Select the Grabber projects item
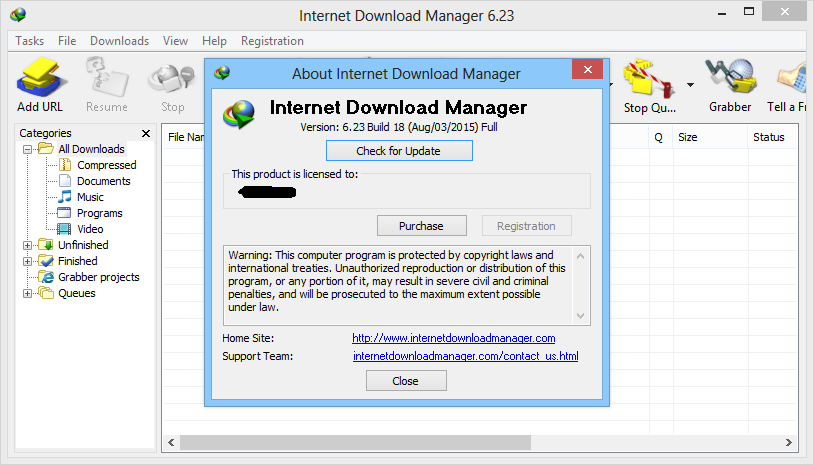The width and height of the screenshot is (814, 465). 98,277
